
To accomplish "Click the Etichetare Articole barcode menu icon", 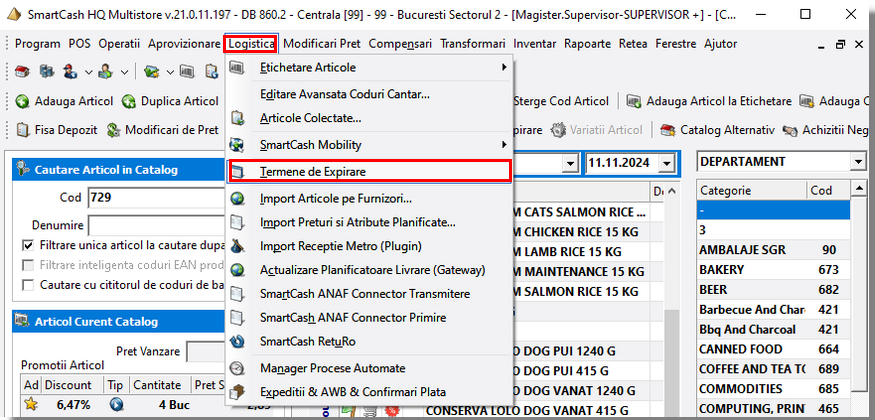I will 237,67.
